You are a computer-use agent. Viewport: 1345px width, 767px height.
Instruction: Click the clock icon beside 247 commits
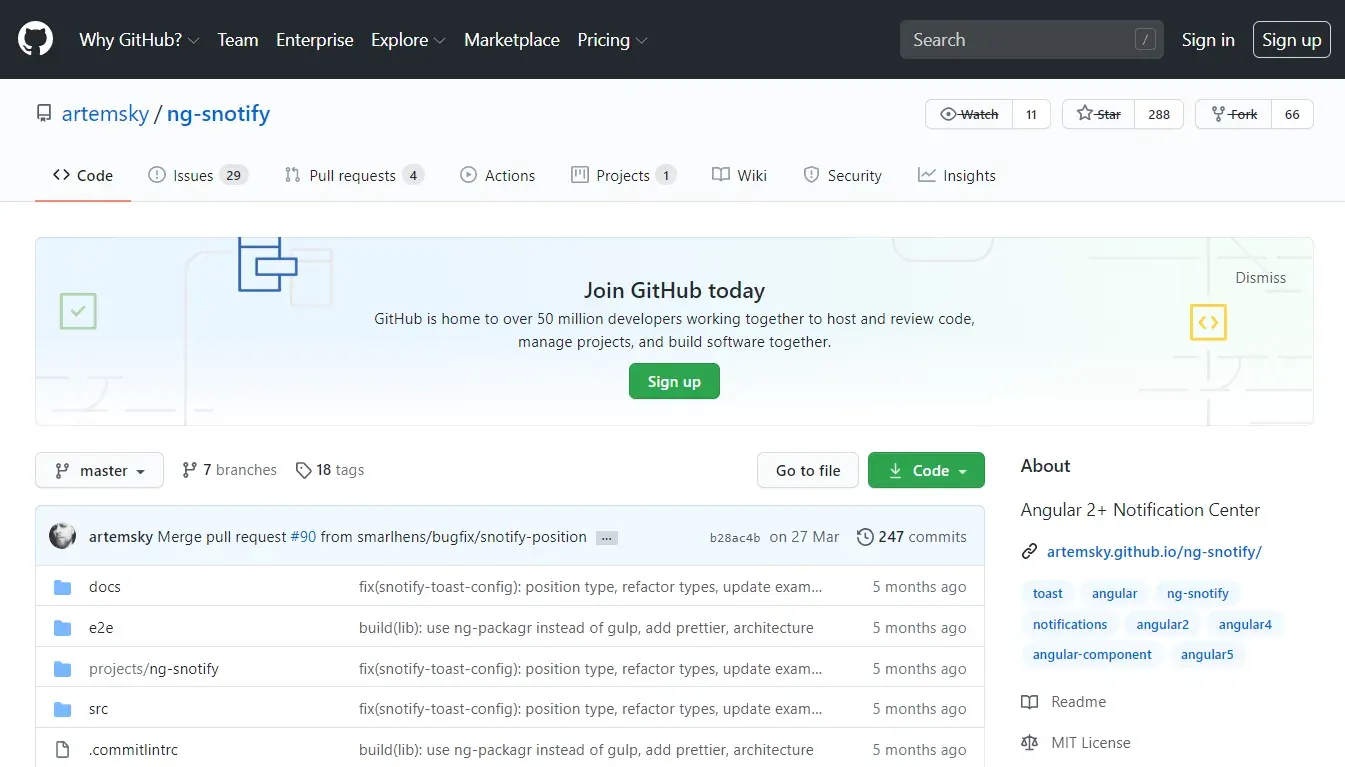pyautogui.click(x=865, y=537)
